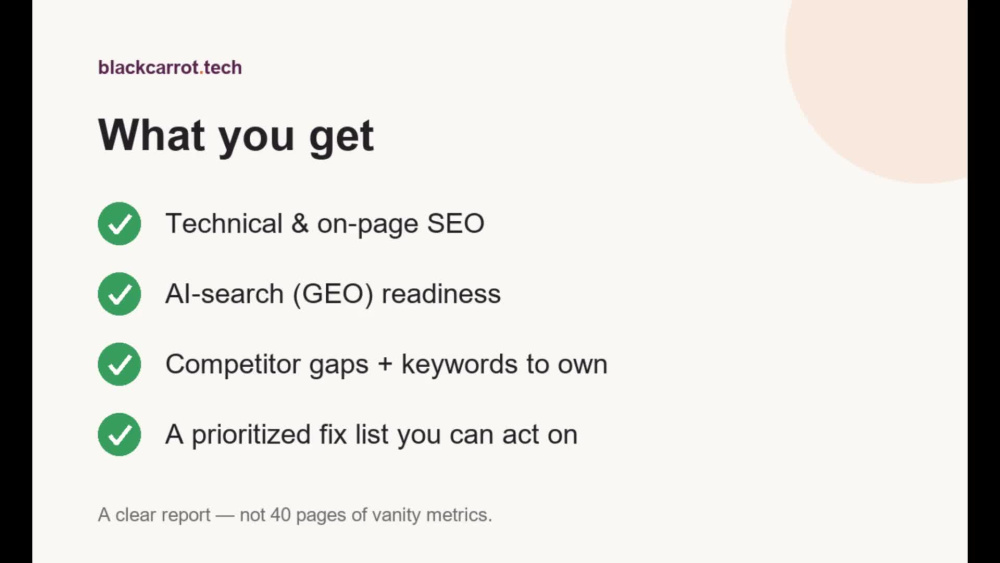The height and width of the screenshot is (563, 1000).
Task: Click the right black letterbox bar
Action: (x=983, y=281)
